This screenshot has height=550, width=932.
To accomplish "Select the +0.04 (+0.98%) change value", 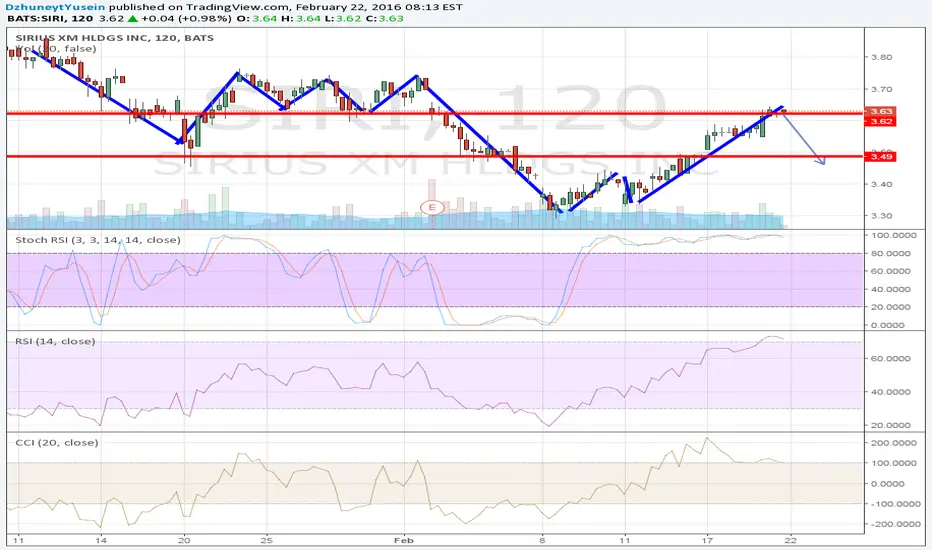I will [186, 18].
